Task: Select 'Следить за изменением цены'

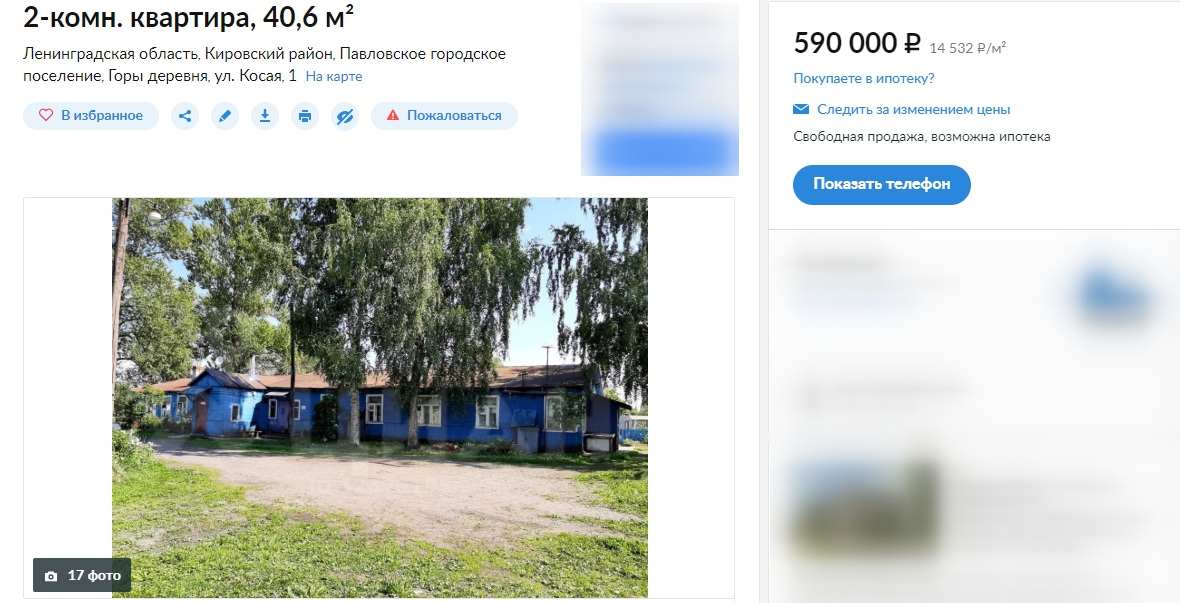Action: tap(914, 109)
